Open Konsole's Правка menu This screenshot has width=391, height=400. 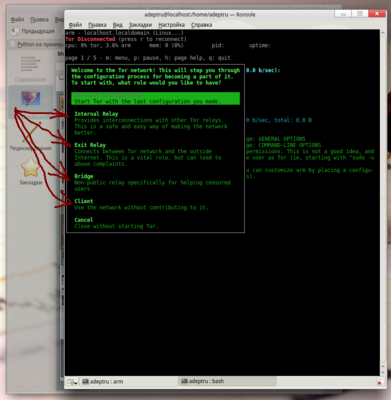pos(97,25)
